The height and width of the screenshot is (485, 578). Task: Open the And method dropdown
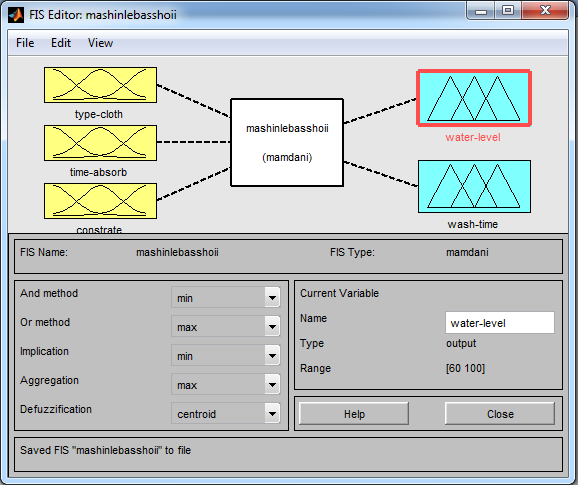(x=226, y=297)
